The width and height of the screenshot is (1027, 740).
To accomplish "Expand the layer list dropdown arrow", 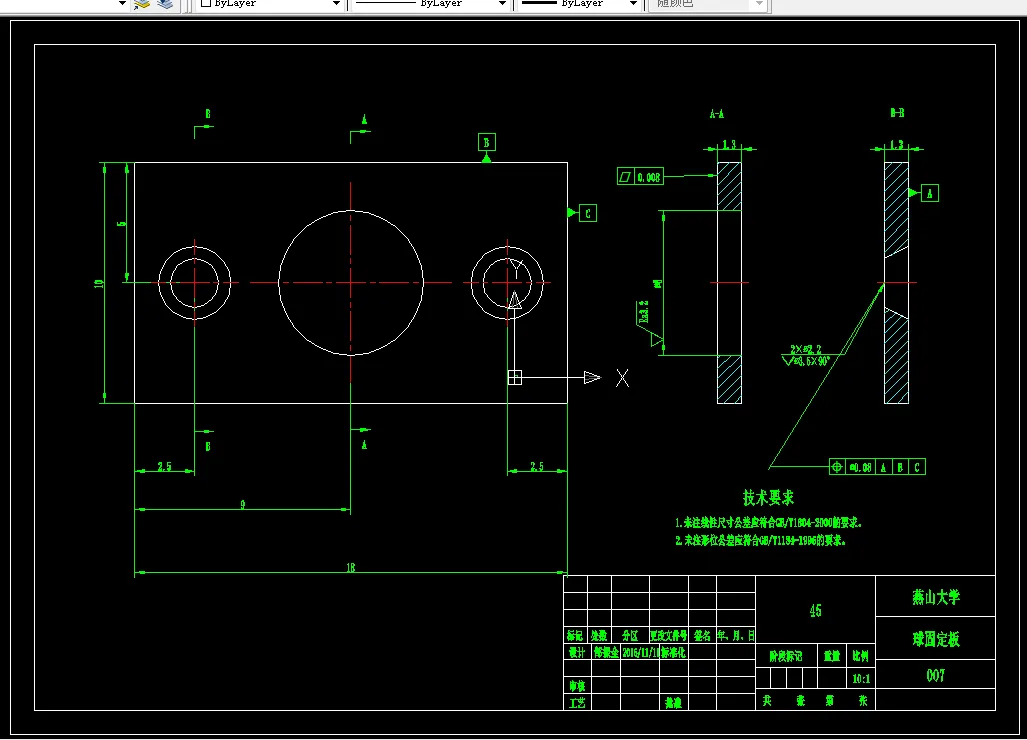I will (x=122, y=3).
